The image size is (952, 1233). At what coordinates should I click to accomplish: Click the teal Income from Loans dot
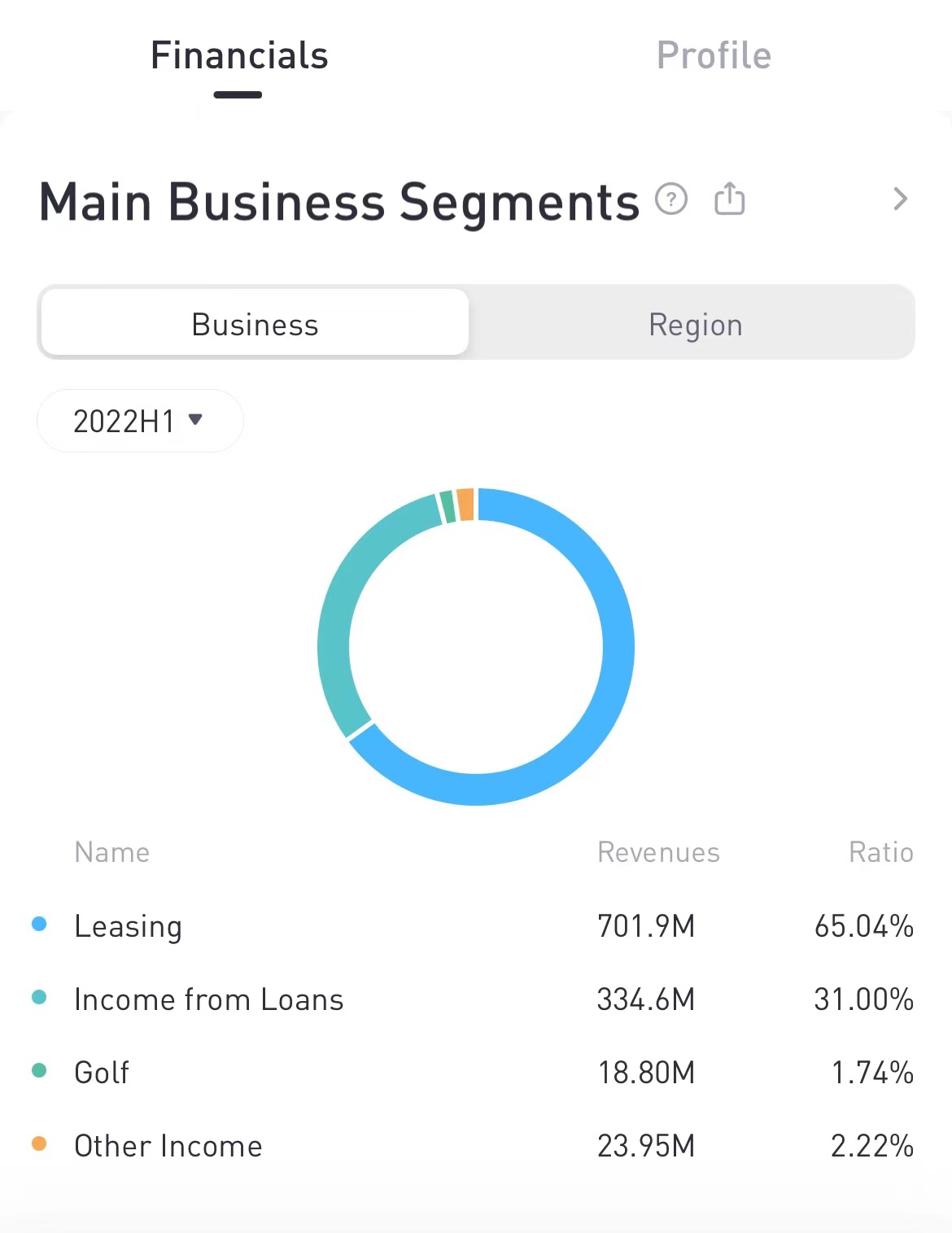coord(39,997)
